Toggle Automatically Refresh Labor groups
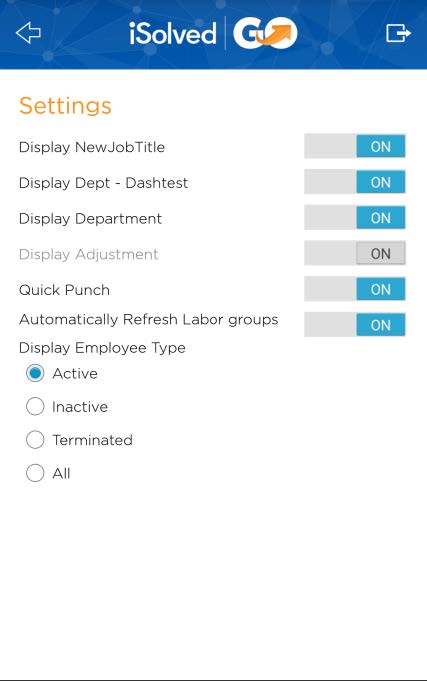This screenshot has height=681, width=427. pyautogui.click(x=354, y=324)
